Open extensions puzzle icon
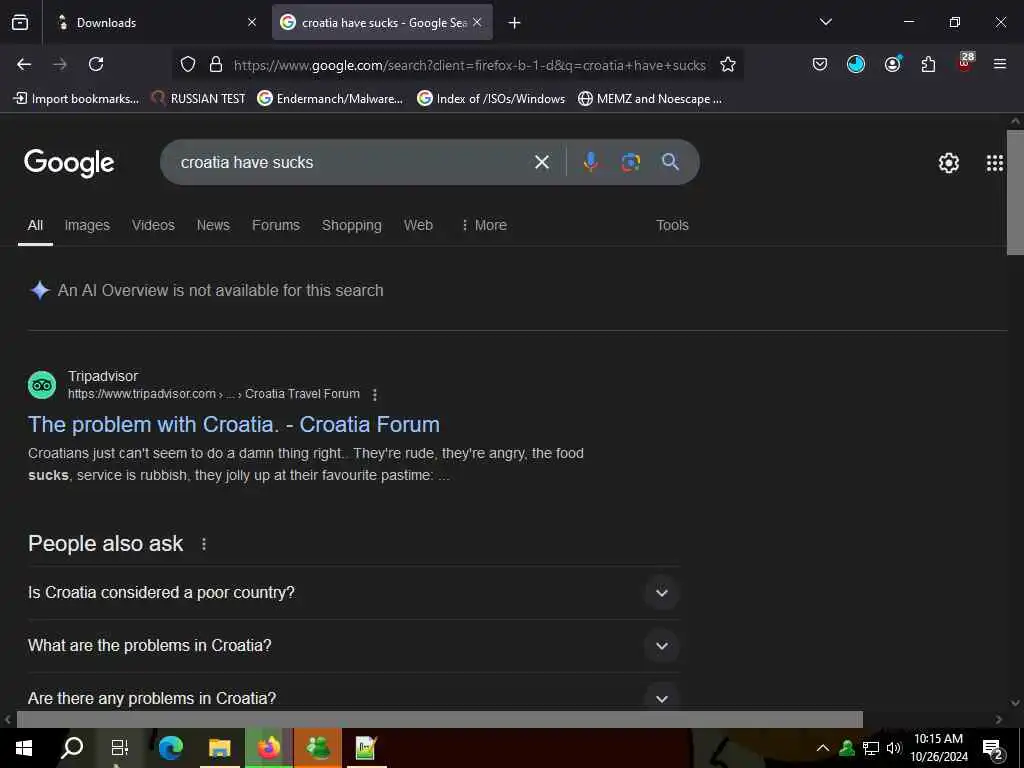This screenshot has width=1024, height=768. tap(928, 64)
